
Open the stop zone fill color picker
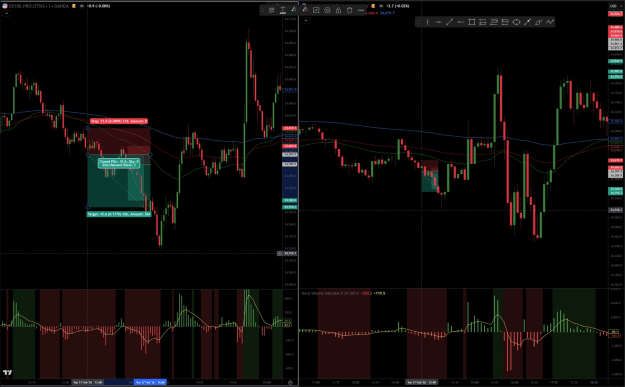[x=305, y=10]
